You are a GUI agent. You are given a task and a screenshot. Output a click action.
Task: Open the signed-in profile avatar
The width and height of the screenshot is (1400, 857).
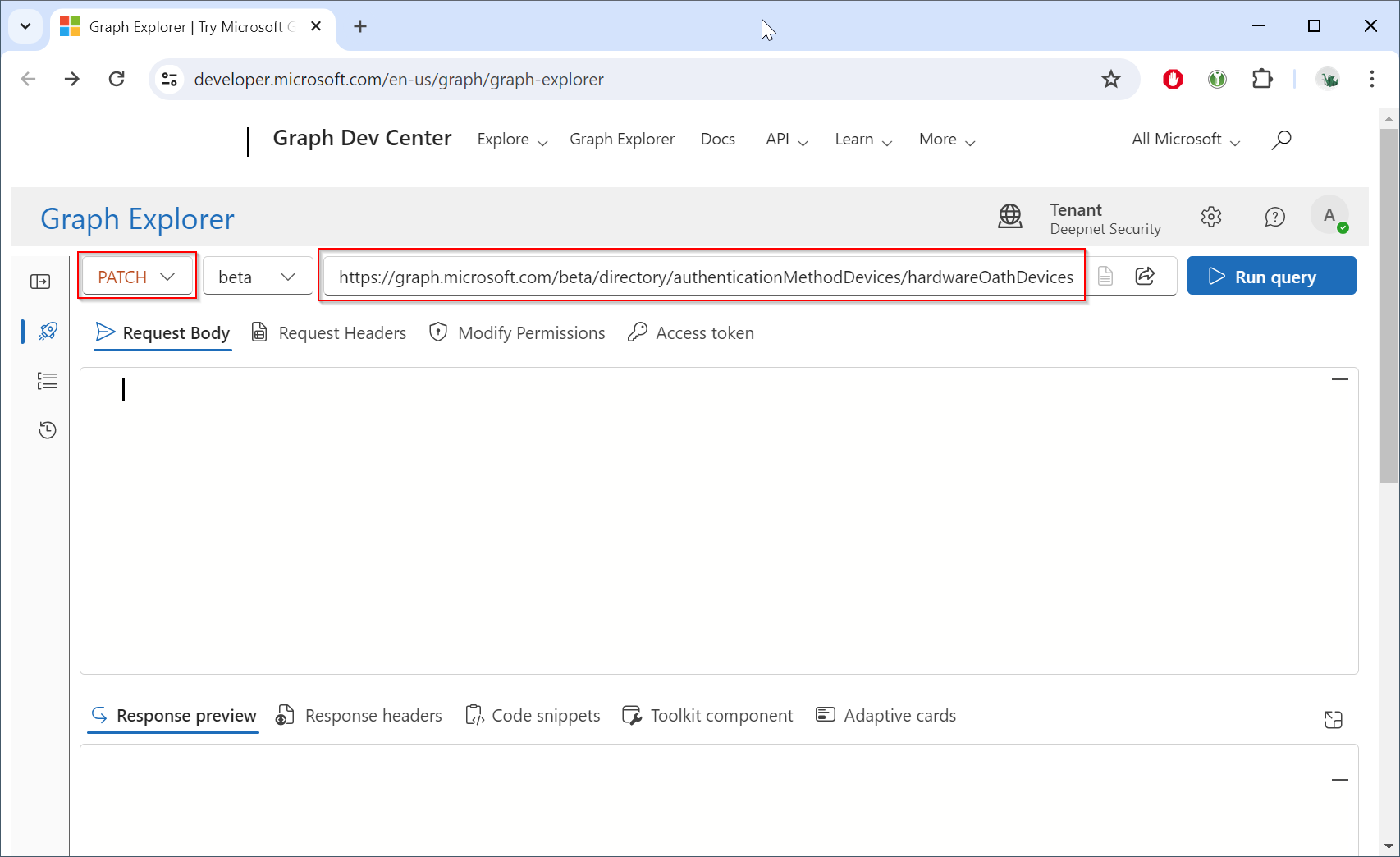click(x=1329, y=216)
